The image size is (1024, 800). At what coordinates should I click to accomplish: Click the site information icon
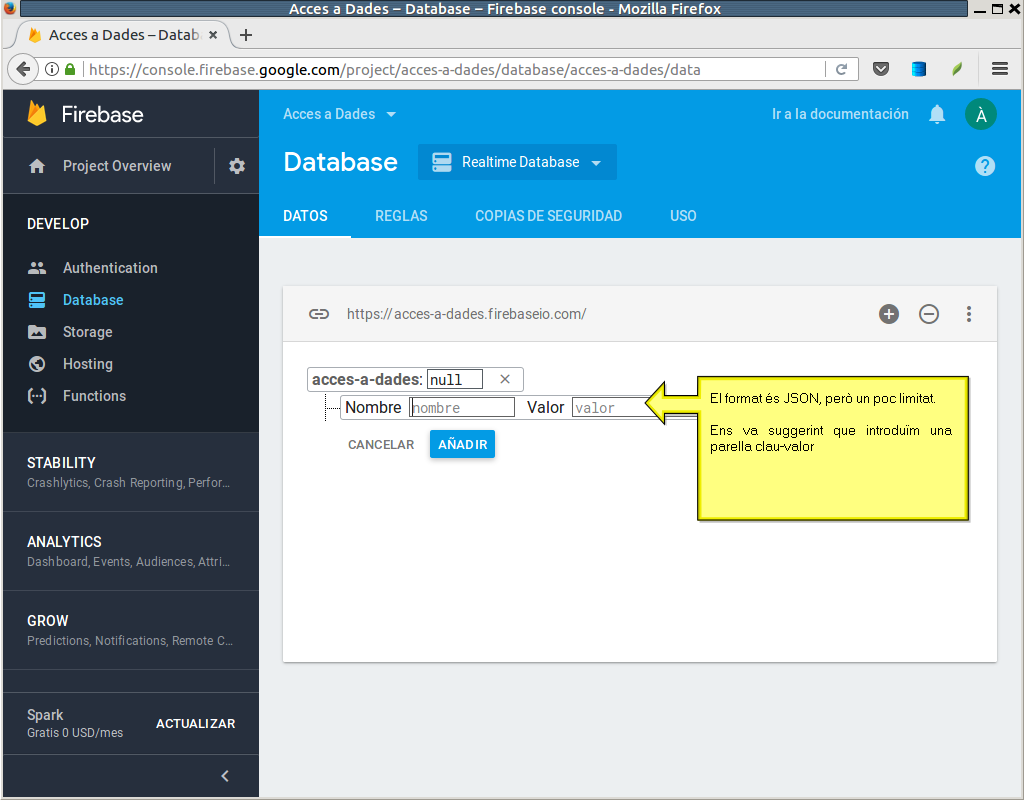coord(52,69)
